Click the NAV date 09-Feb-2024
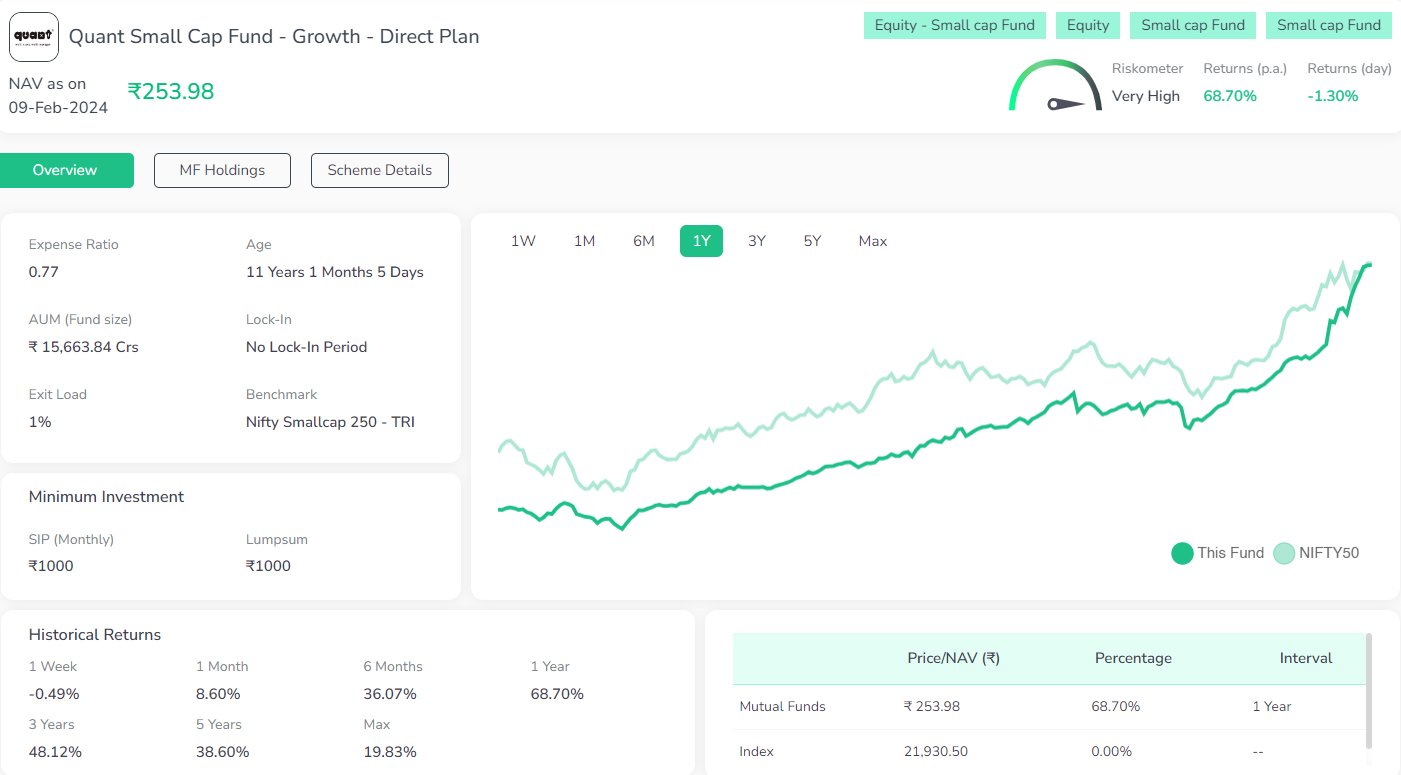 tap(58, 108)
